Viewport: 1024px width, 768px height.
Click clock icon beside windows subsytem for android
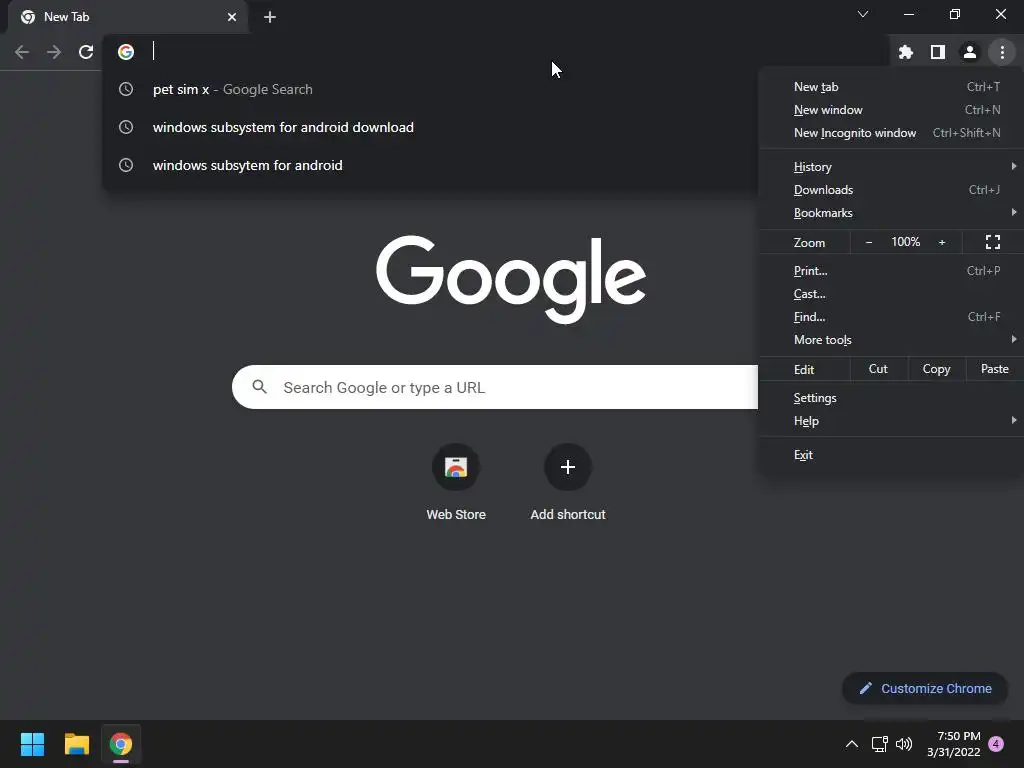coord(126,165)
